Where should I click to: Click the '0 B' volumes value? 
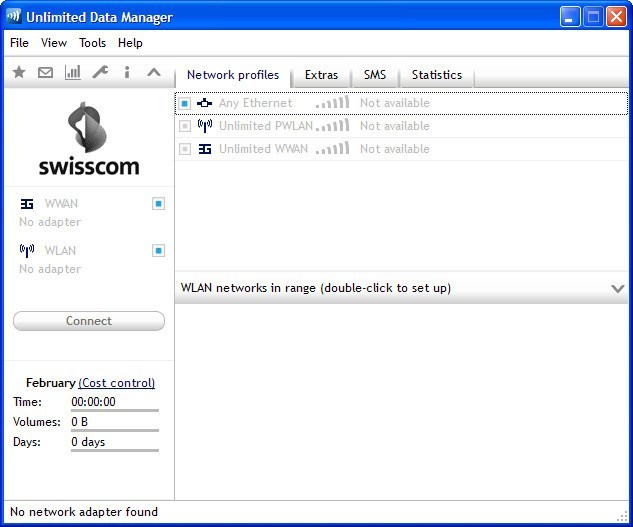80,422
